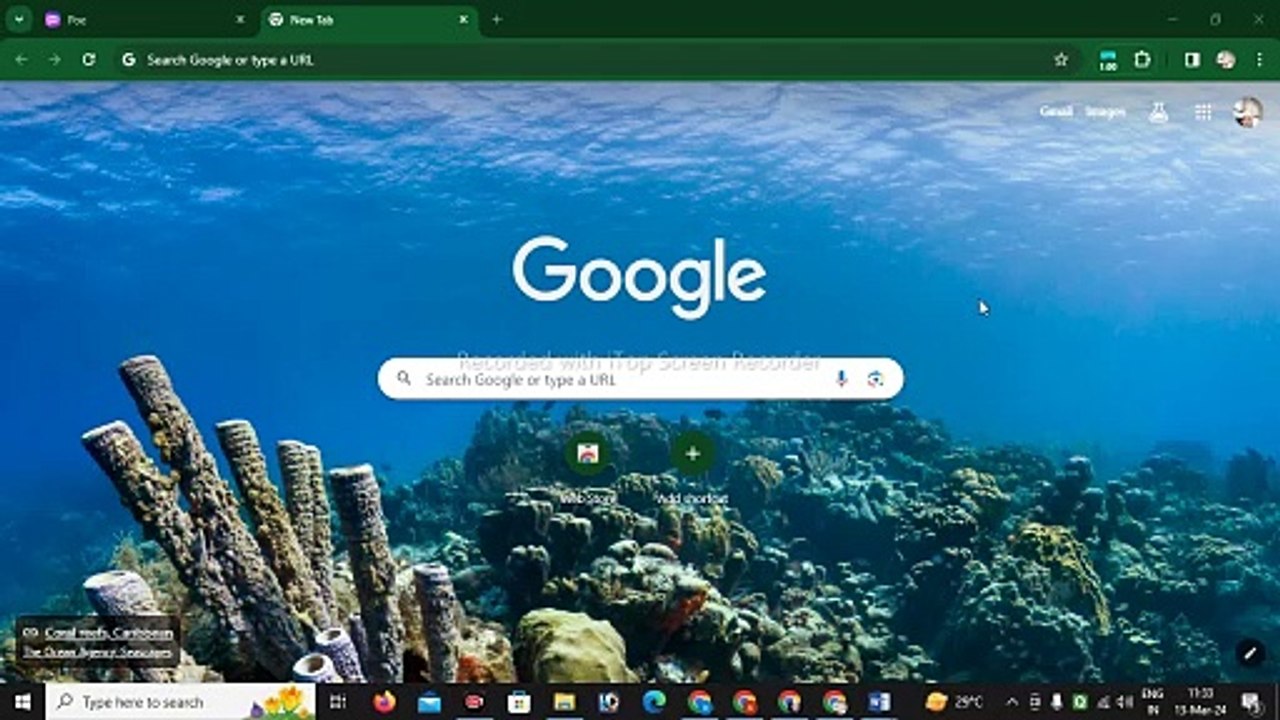Search by image with Google Lens
This screenshot has height=720, width=1280.
pyautogui.click(x=876, y=379)
